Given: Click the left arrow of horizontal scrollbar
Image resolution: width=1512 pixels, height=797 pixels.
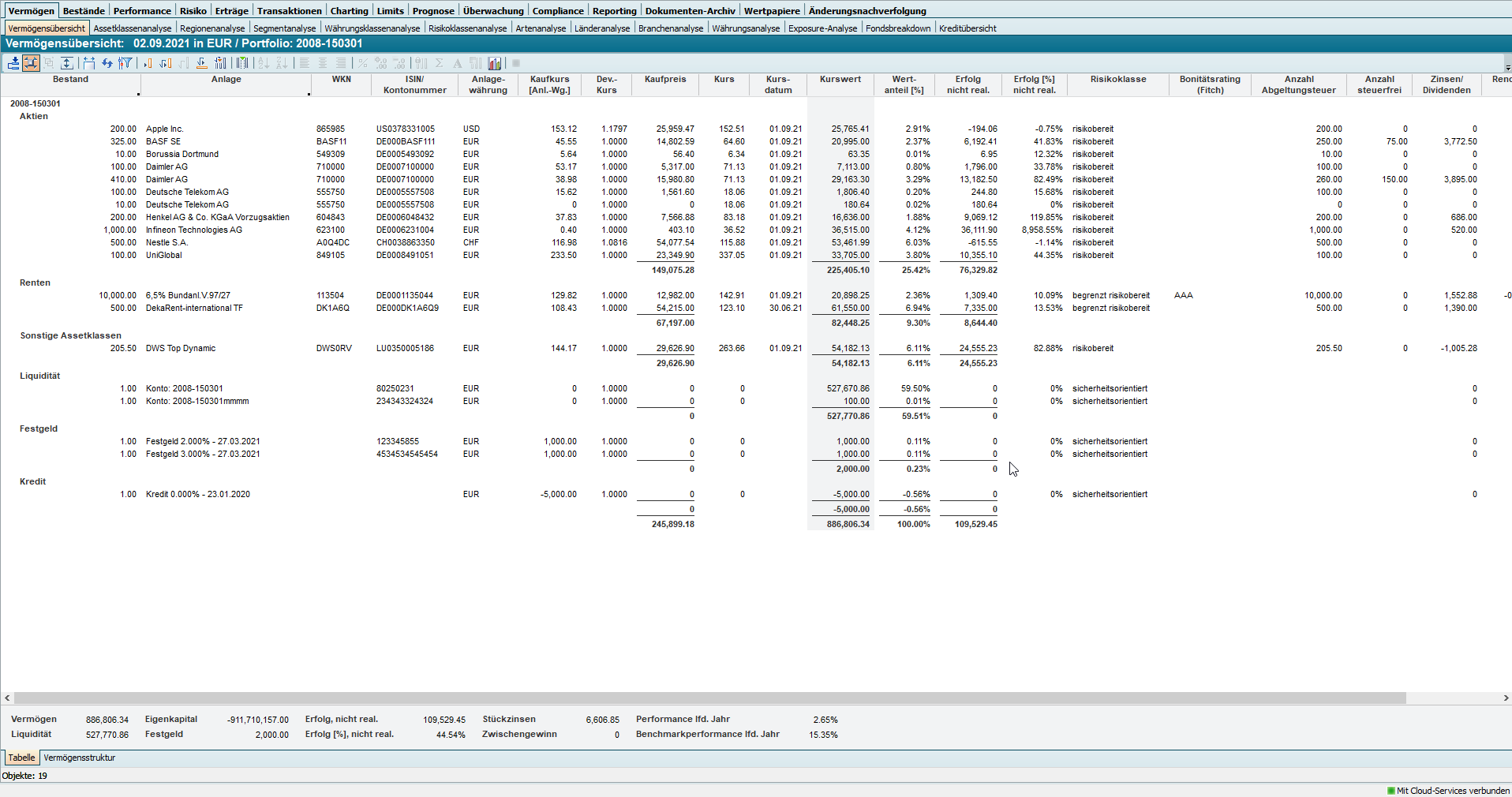Looking at the screenshot, I should tap(7, 698).
